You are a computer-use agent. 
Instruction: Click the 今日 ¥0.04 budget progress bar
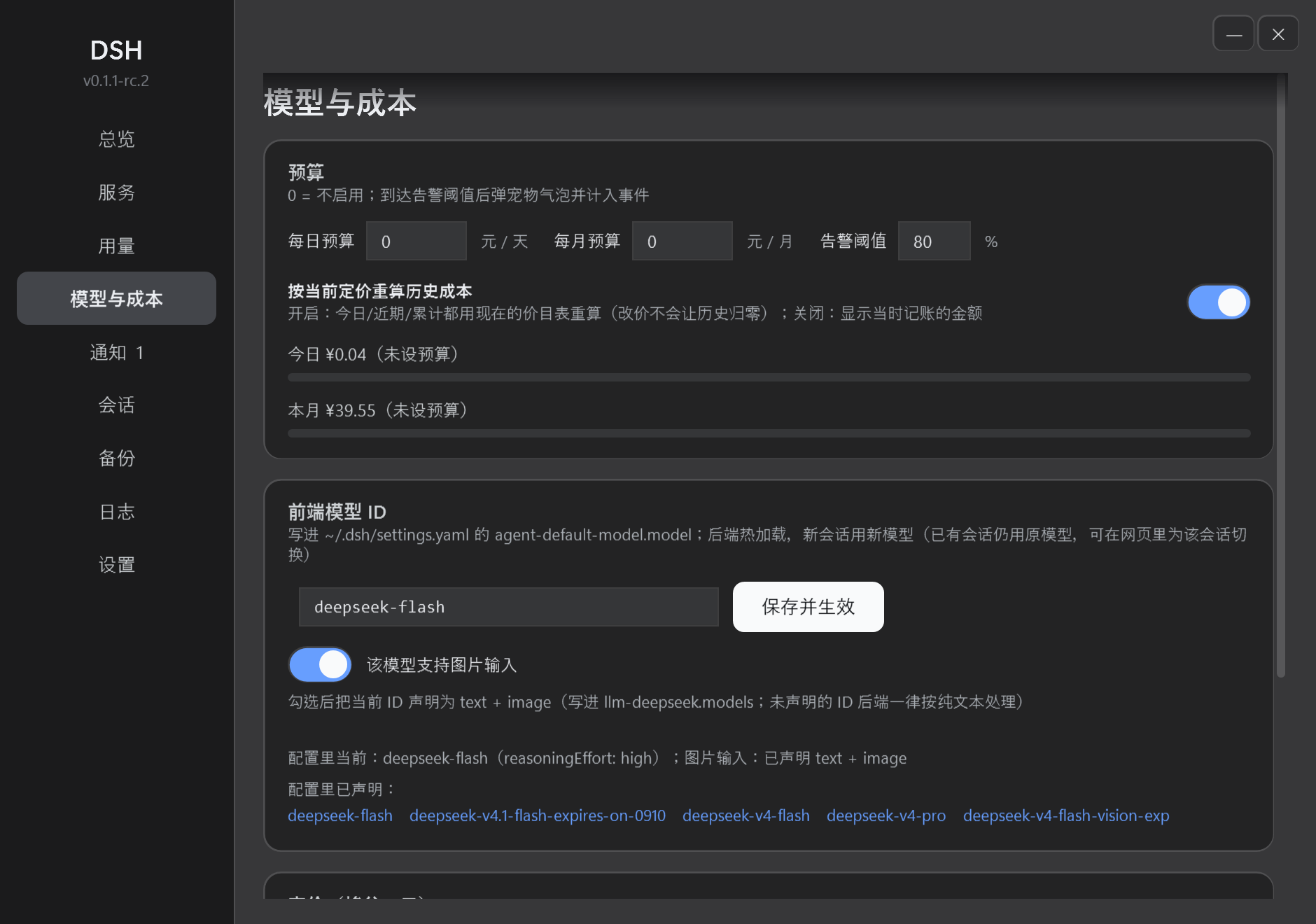[x=769, y=377]
